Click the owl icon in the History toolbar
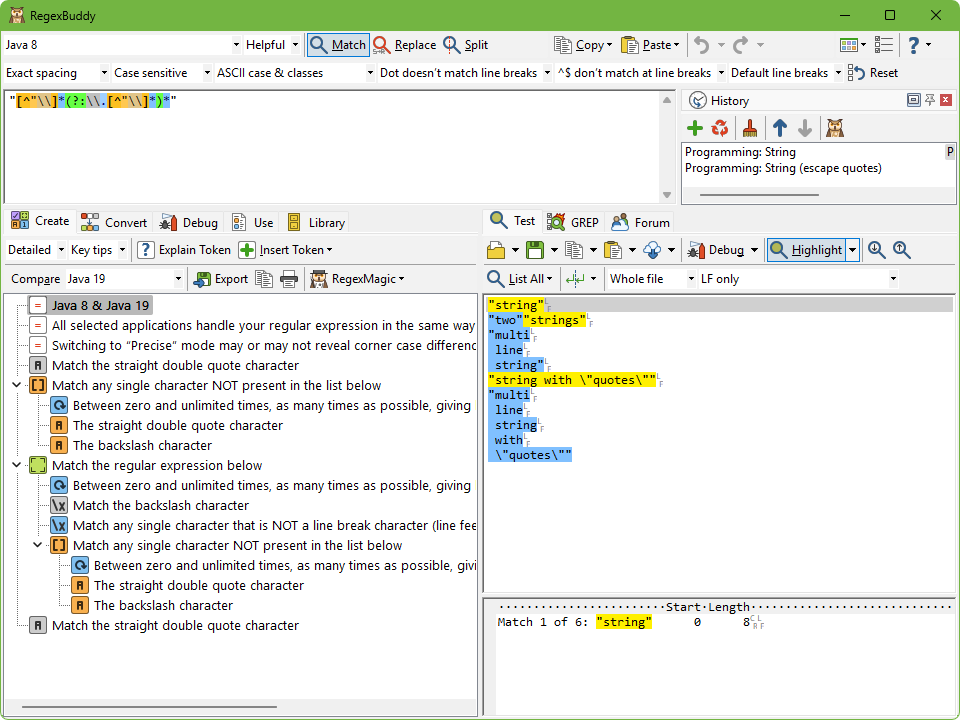This screenshot has height=720, width=960. [x=834, y=128]
